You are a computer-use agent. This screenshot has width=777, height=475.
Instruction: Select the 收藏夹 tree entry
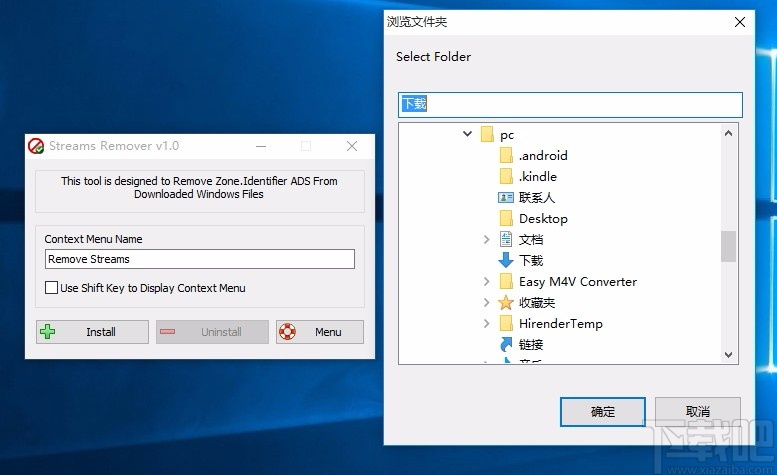tap(537, 303)
